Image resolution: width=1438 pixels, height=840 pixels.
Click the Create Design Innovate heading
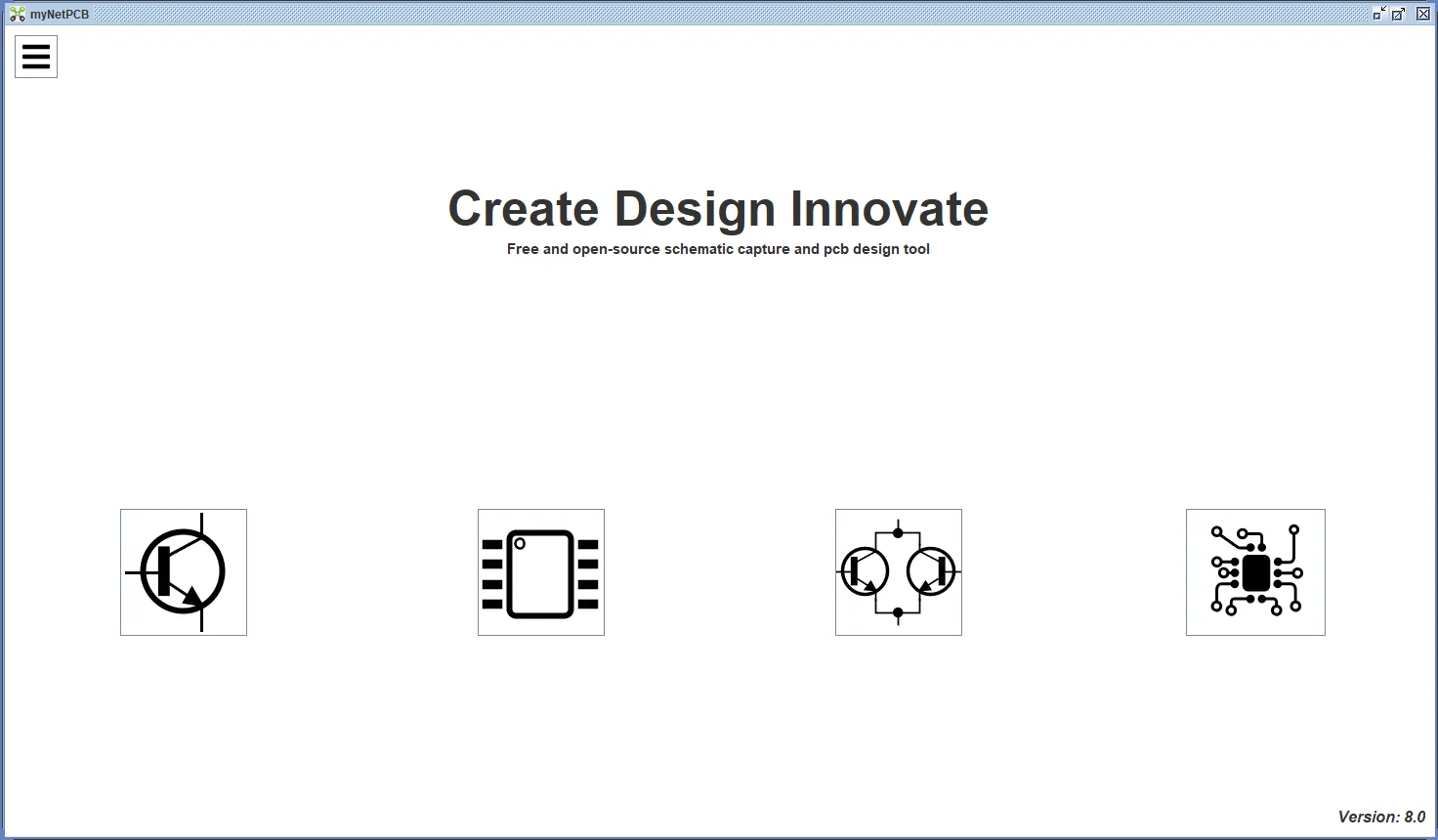[718, 208]
